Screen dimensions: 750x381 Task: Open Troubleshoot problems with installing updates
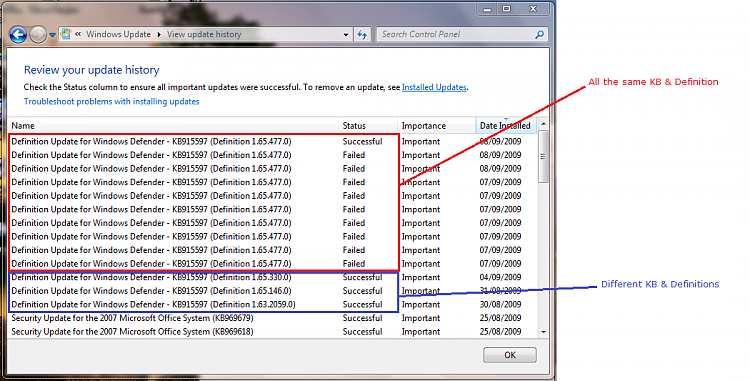coord(111,101)
